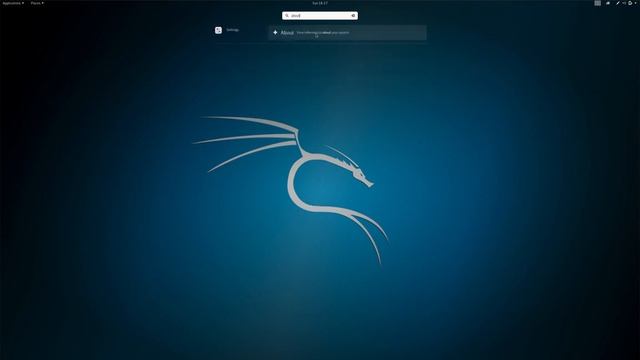Open the About search result
Screen dimensions: 640x360
(x=347, y=33)
